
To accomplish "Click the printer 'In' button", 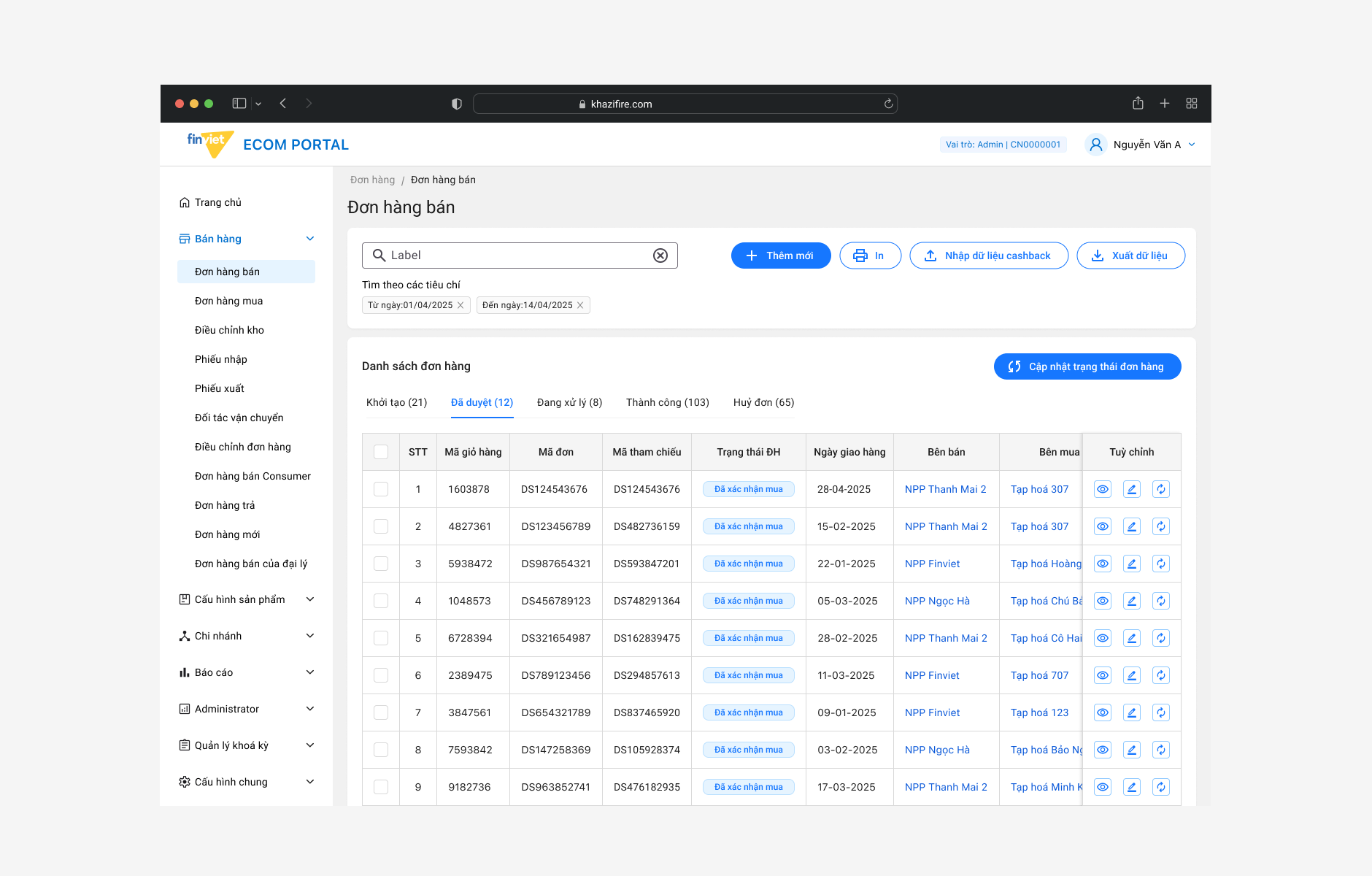I will coord(870,255).
